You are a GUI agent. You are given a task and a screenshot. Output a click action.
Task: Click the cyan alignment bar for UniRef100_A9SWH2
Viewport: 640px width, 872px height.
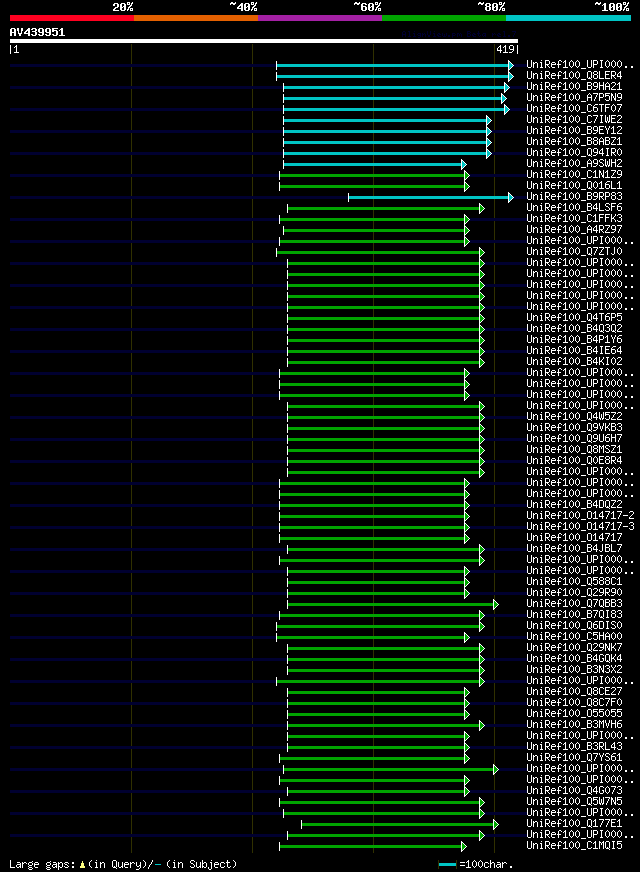(x=375, y=164)
